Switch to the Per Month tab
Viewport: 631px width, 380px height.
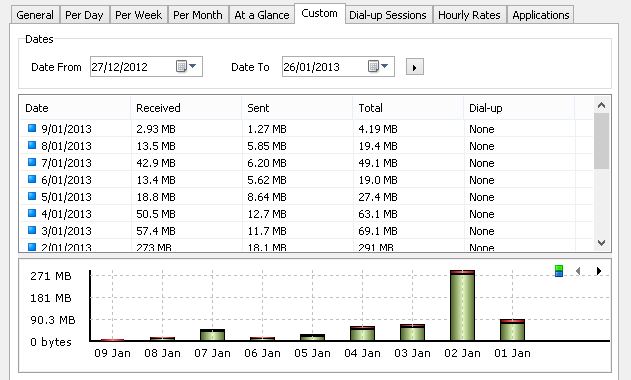pyautogui.click(x=198, y=15)
